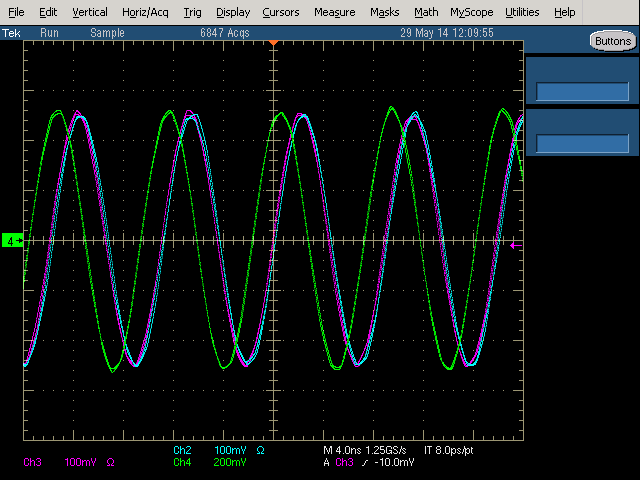
Task: Click the green channel 4 ground marker
Action: click(12, 241)
